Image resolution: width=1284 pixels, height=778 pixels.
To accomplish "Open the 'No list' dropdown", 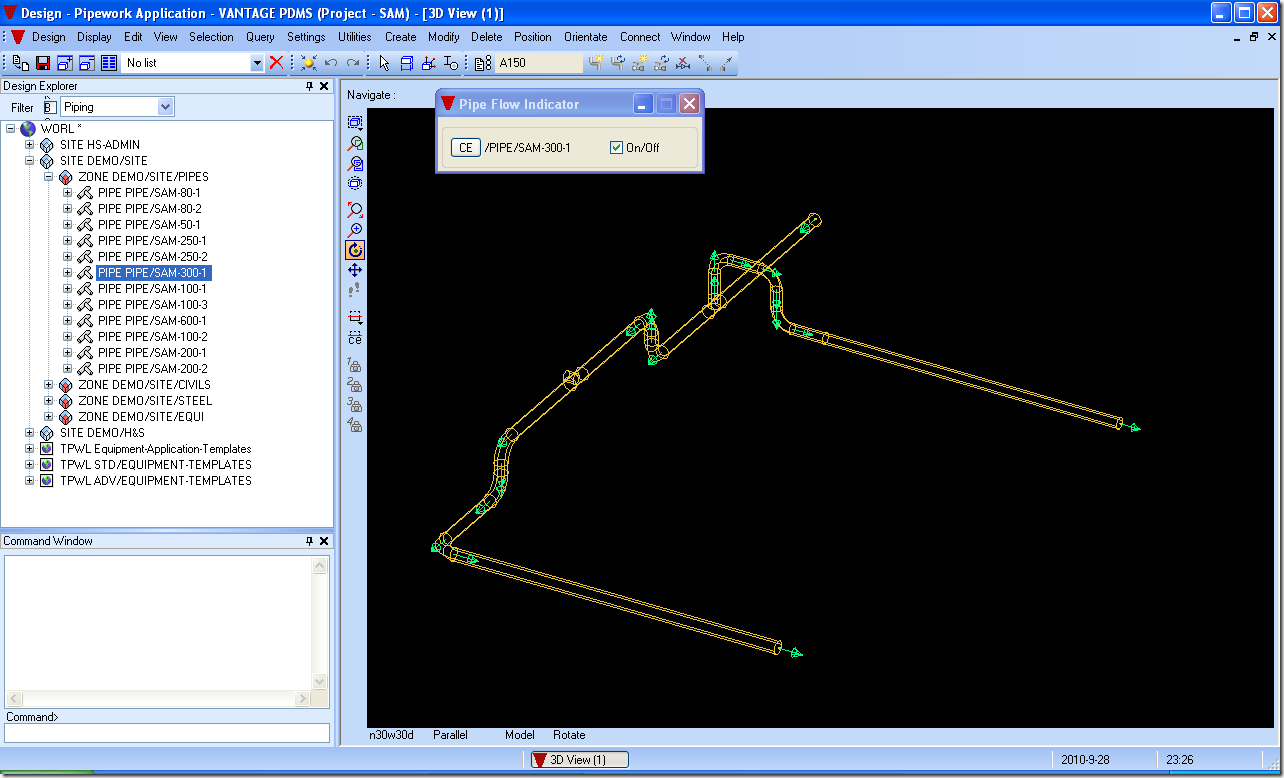I will point(257,63).
